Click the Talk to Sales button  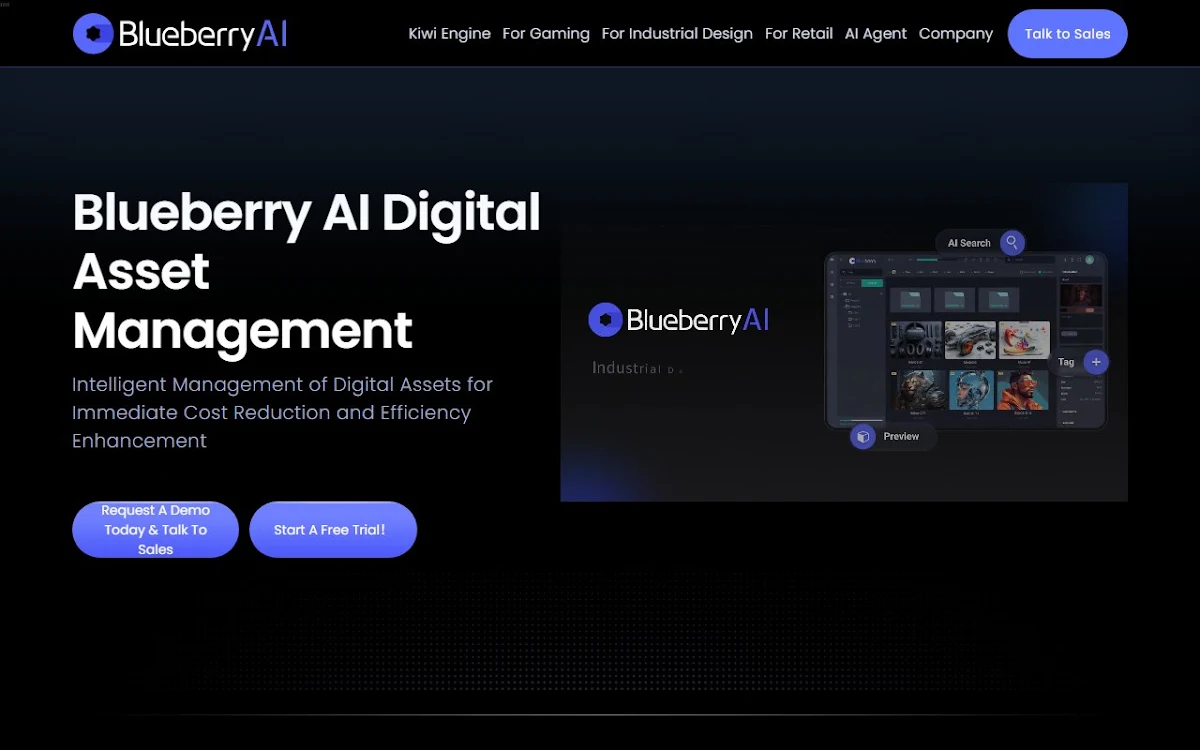click(1067, 34)
